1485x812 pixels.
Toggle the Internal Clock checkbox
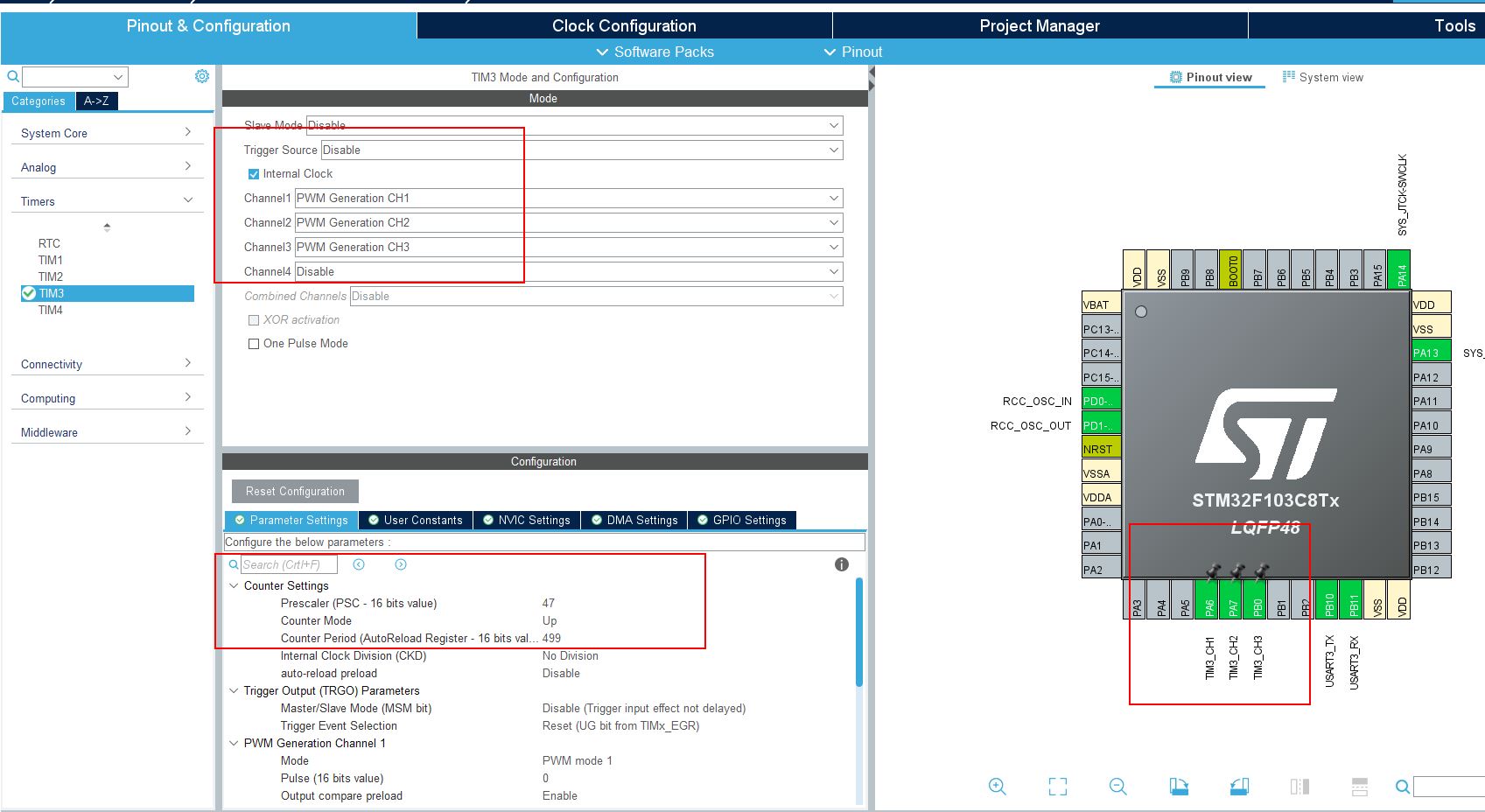click(x=254, y=174)
